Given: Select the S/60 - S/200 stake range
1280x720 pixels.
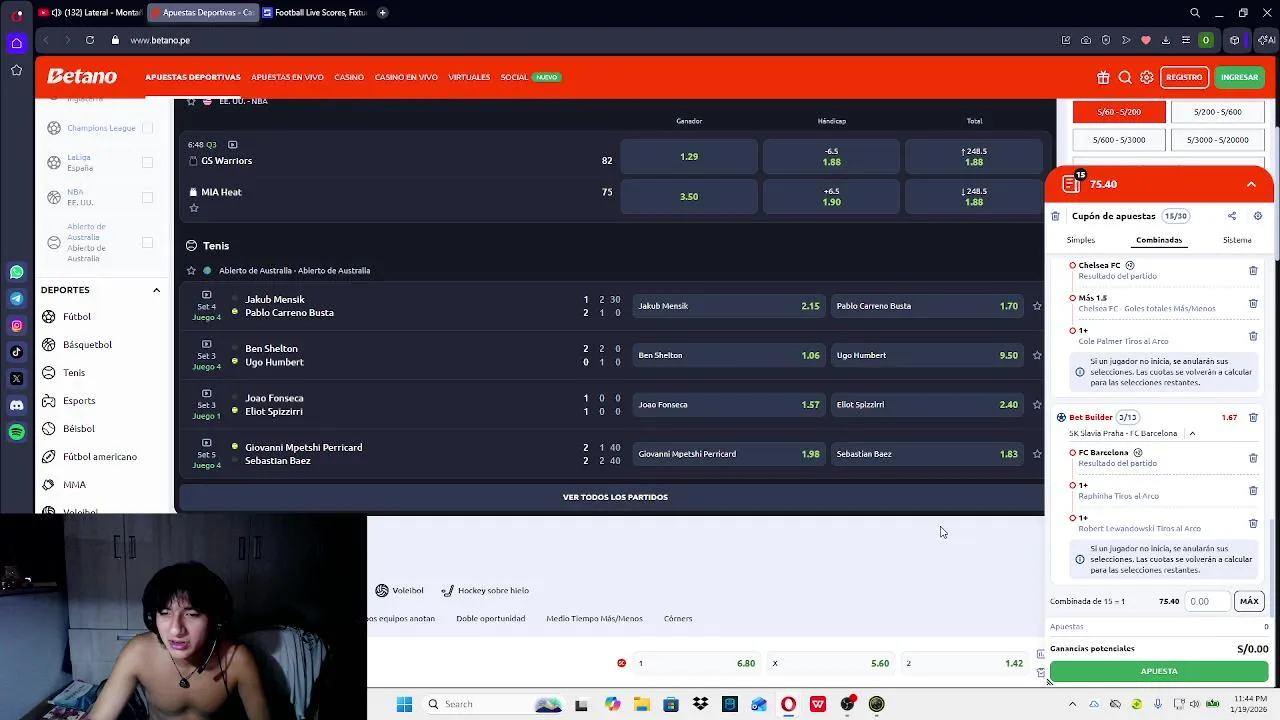Looking at the screenshot, I should [x=1119, y=112].
